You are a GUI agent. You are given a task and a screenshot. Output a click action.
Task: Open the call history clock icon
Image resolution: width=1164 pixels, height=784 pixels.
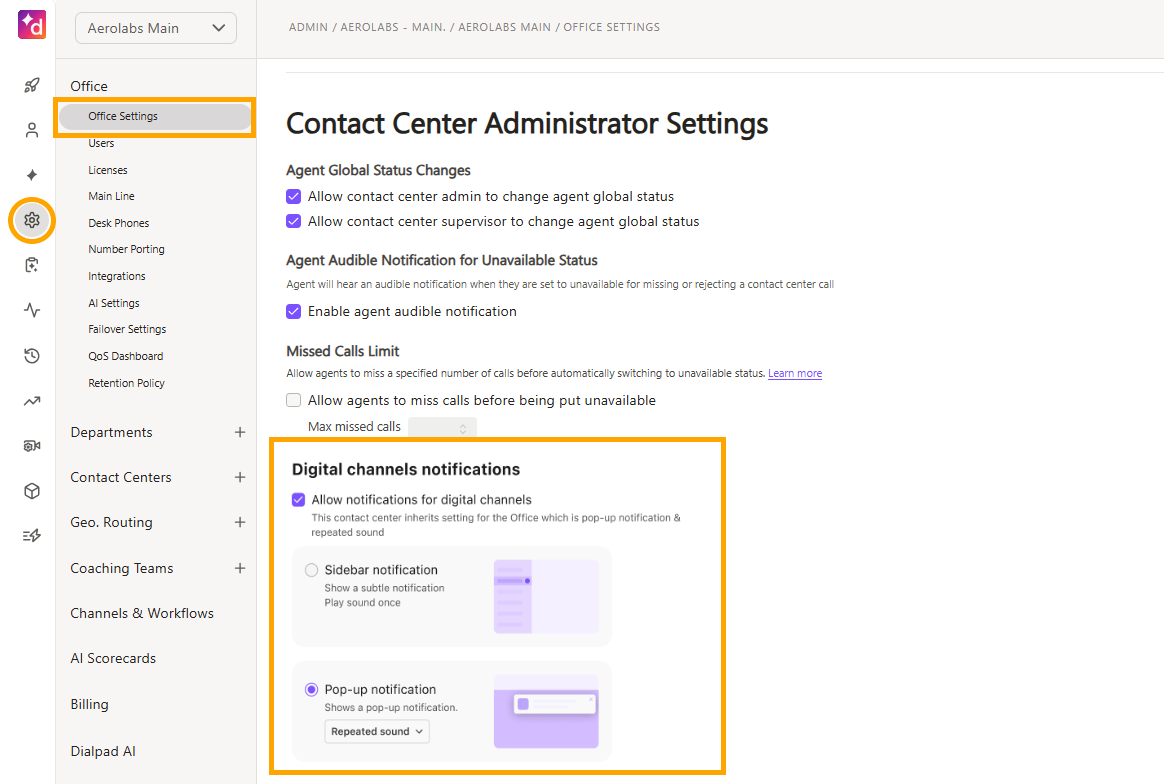(32, 356)
